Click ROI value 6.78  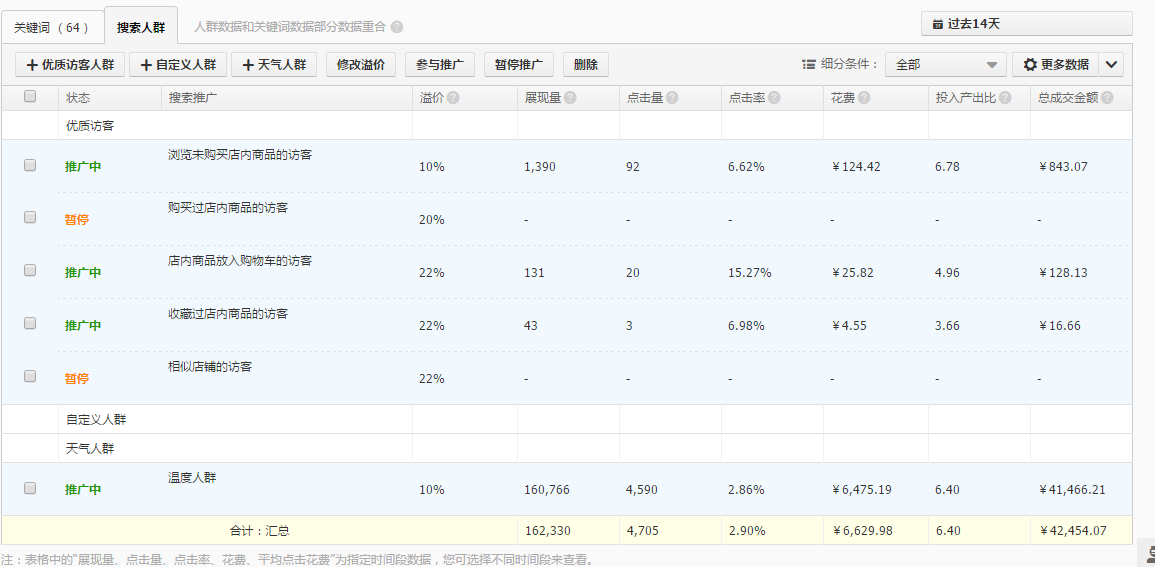tap(947, 167)
